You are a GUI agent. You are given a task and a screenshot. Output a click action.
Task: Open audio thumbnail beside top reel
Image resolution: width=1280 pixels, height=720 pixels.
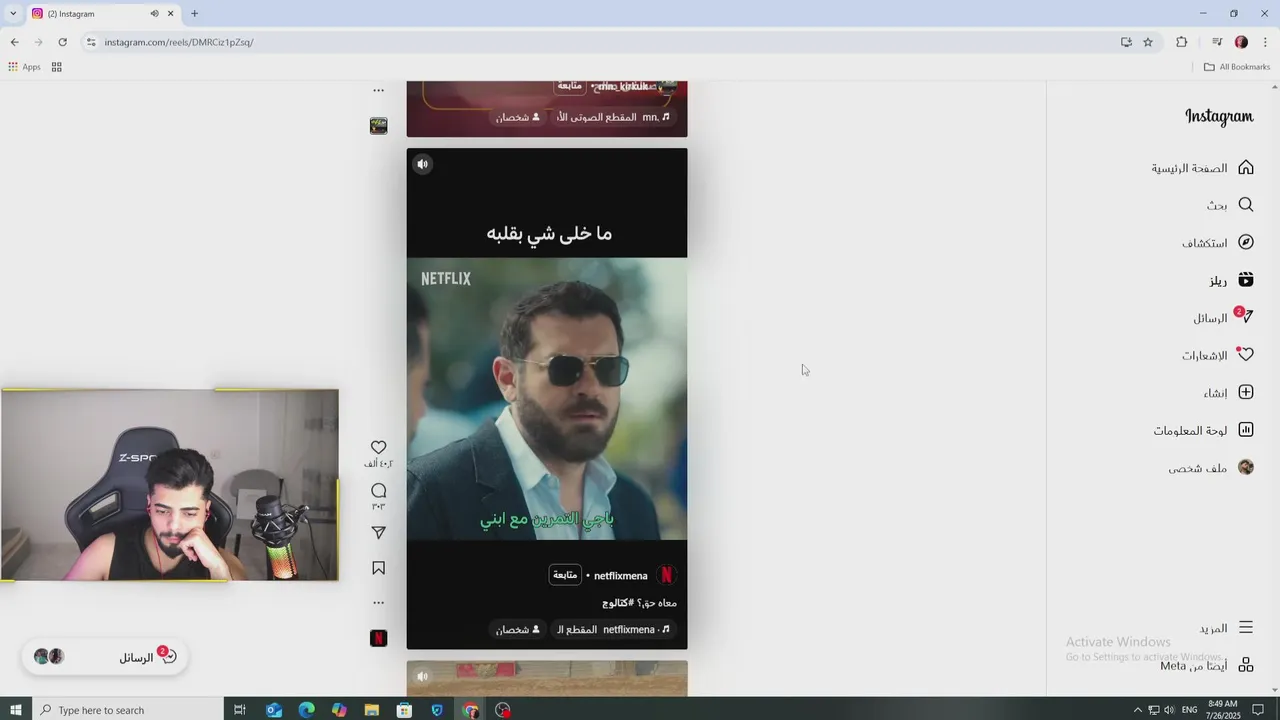click(x=378, y=126)
